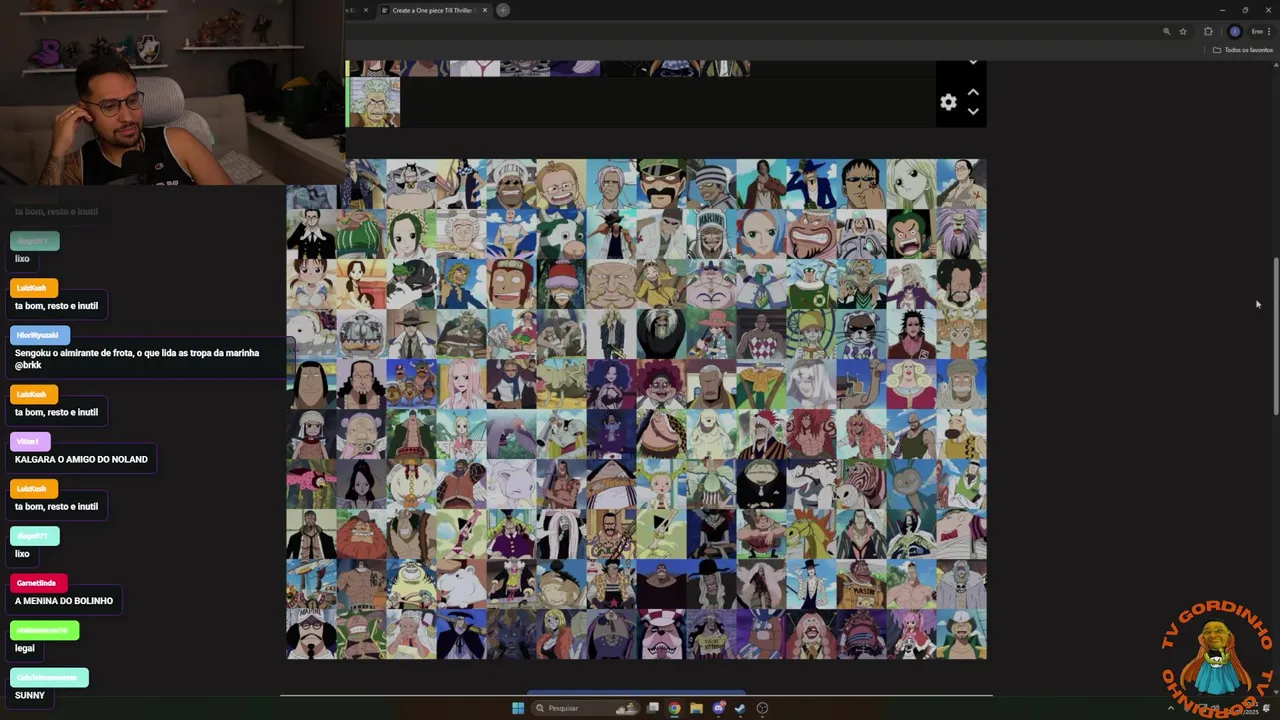
Task: Click the 'Garnetlinda' chat username badge
Action: tap(38, 583)
